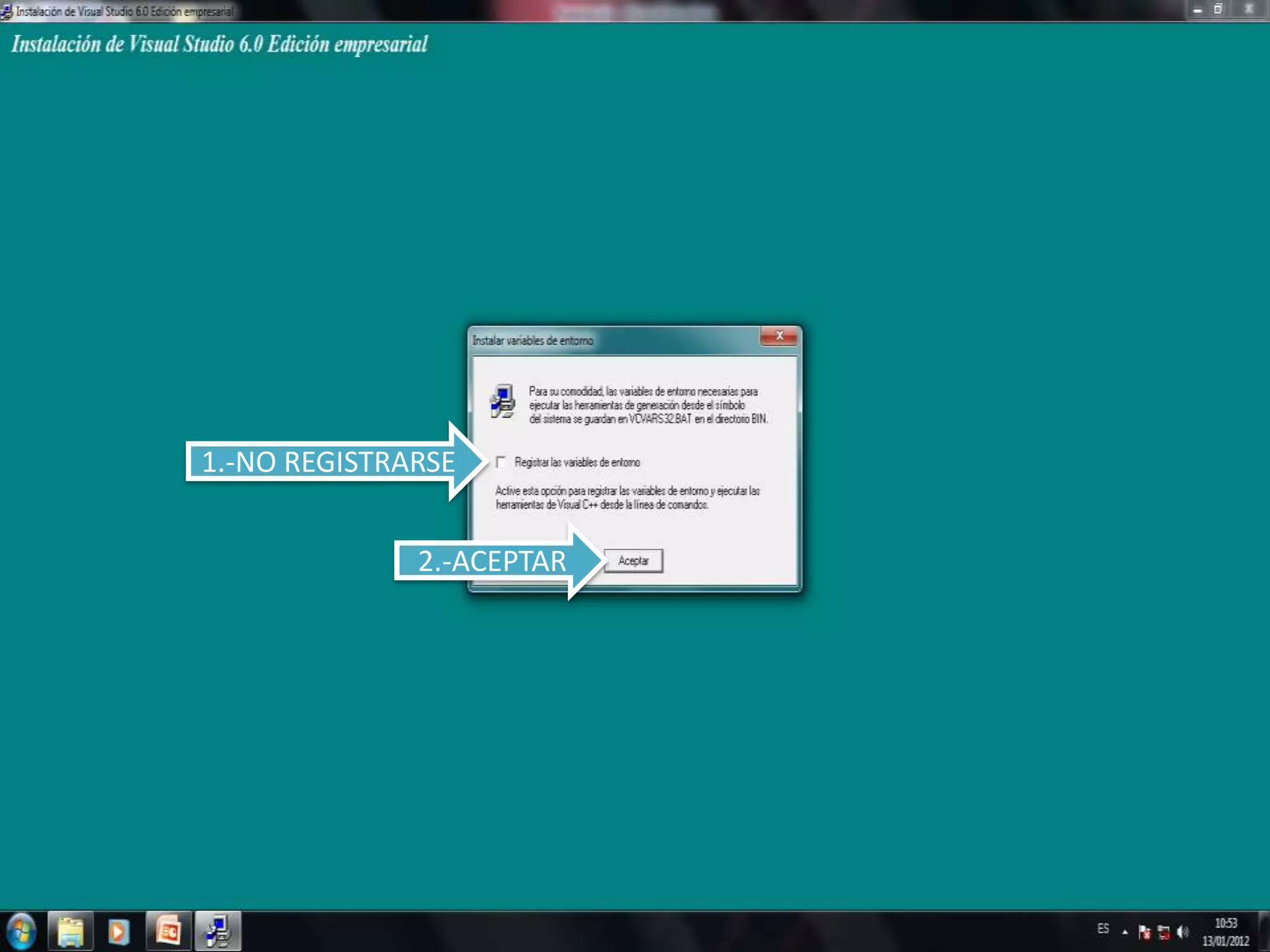Close the 'Instalar variables de entorno' dialog
The width and height of the screenshot is (1270, 952).
pos(779,336)
